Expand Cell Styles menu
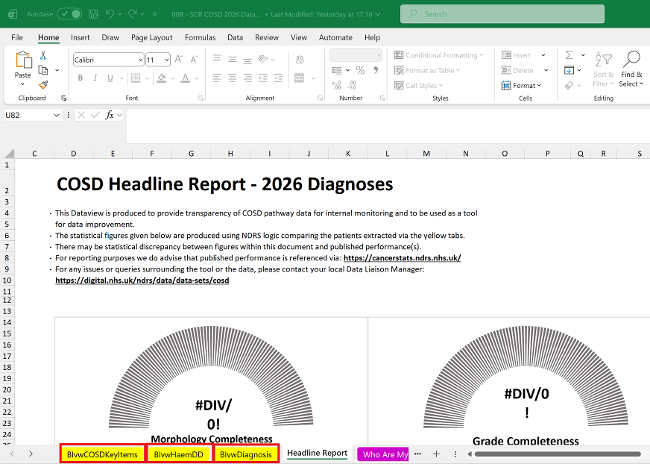The image size is (650, 464). tap(418, 85)
